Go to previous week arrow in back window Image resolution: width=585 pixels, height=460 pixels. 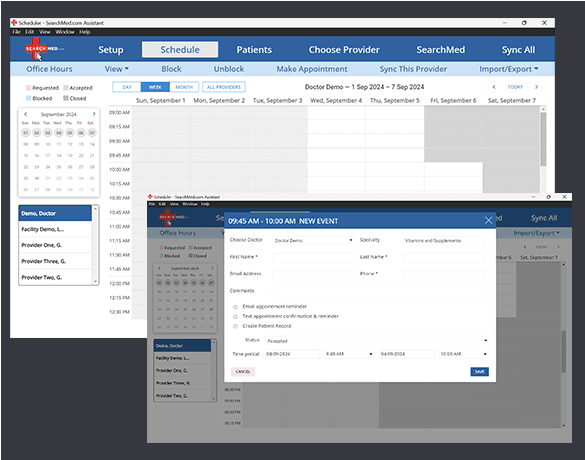tap(494, 87)
